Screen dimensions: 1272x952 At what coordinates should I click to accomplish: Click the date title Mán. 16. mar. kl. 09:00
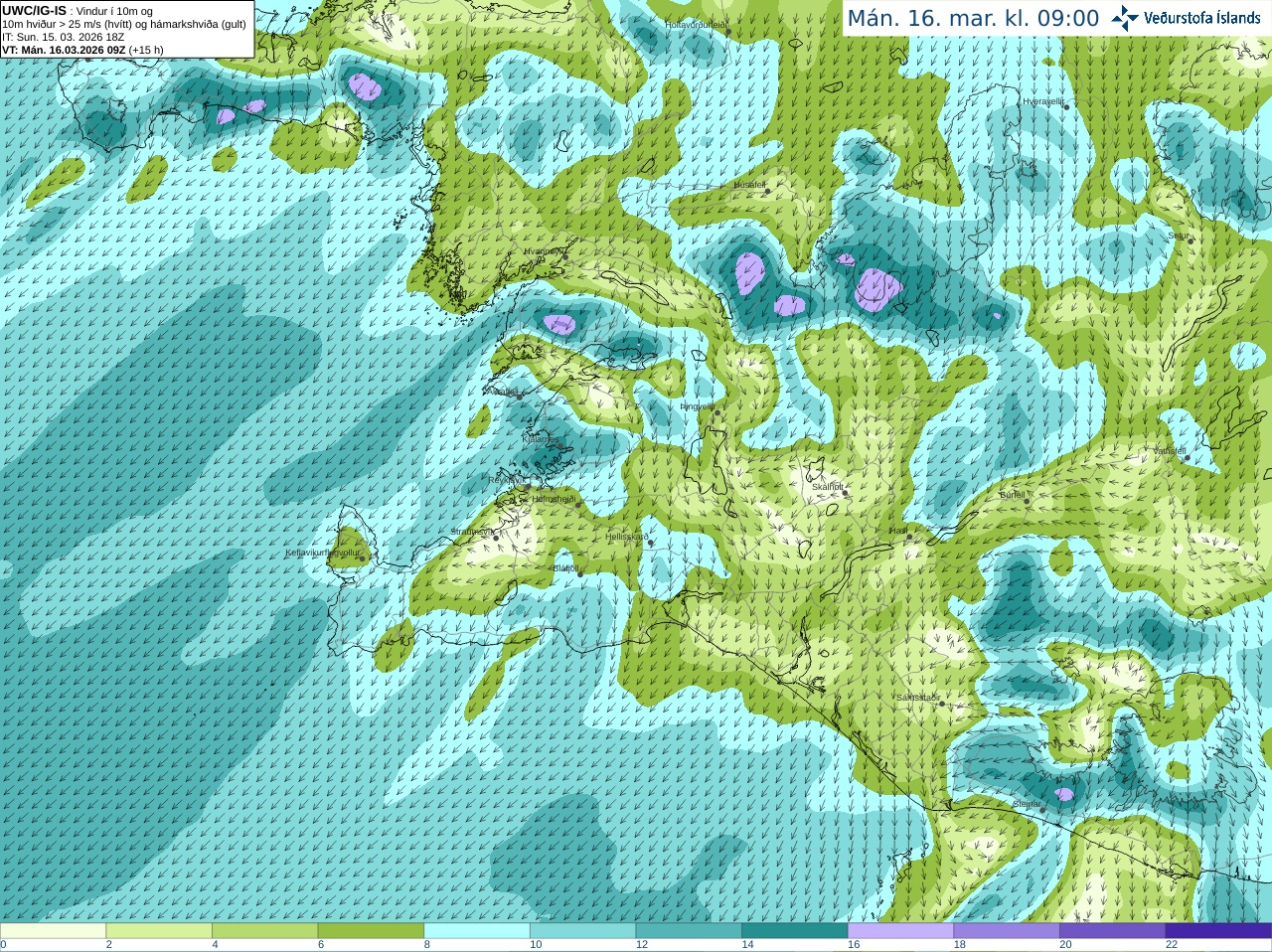pos(973,19)
